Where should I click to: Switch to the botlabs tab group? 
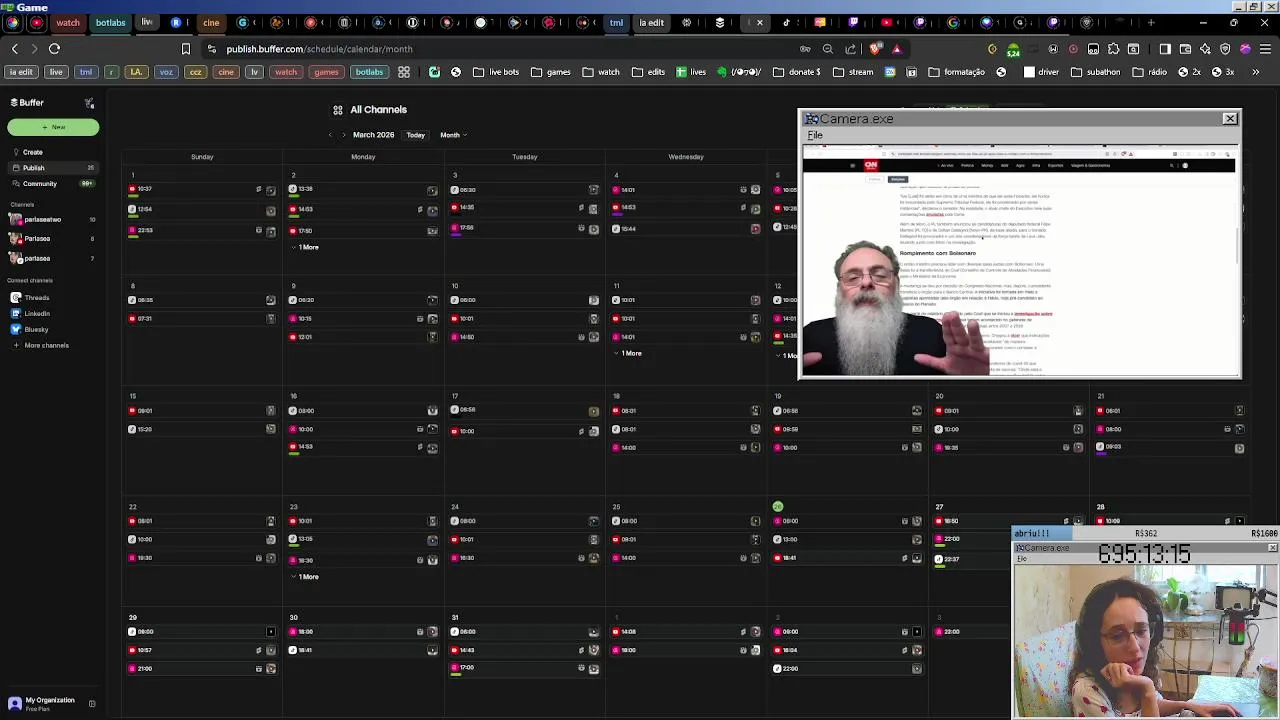(x=110, y=23)
